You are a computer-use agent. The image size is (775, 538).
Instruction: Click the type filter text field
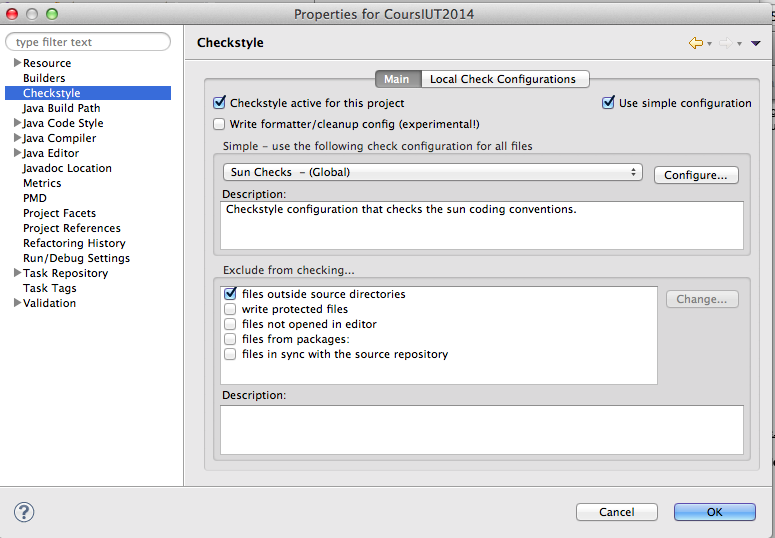point(88,42)
